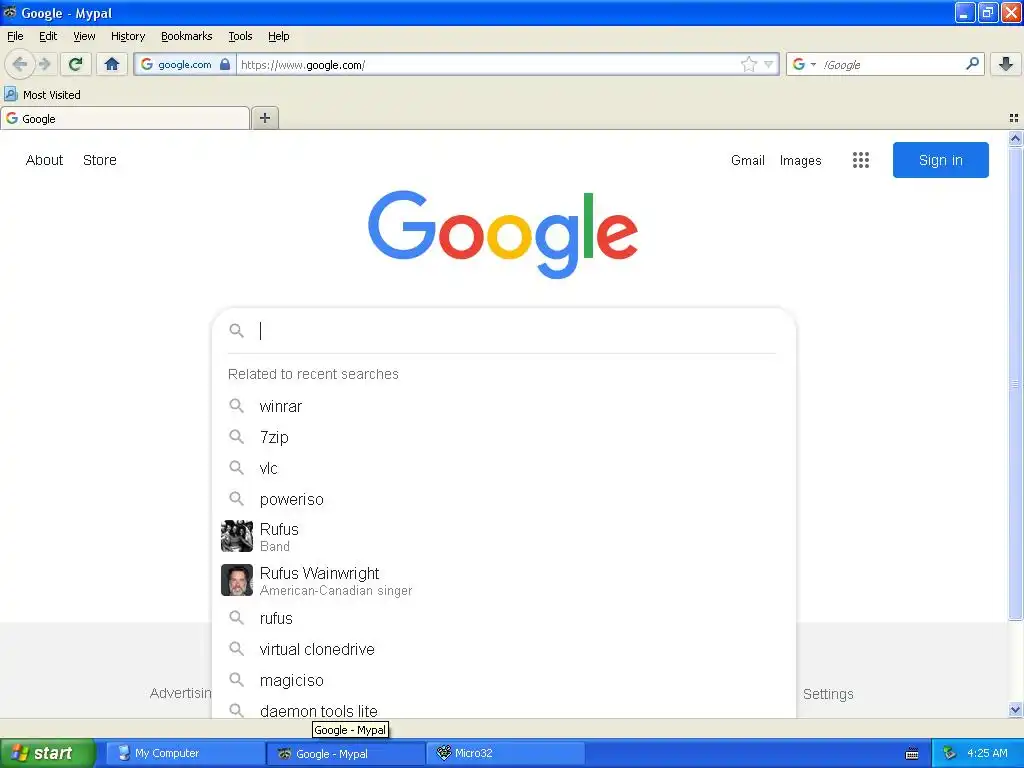Select the Rufus Band suggestion
The width and height of the screenshot is (1024, 768).
click(504, 537)
